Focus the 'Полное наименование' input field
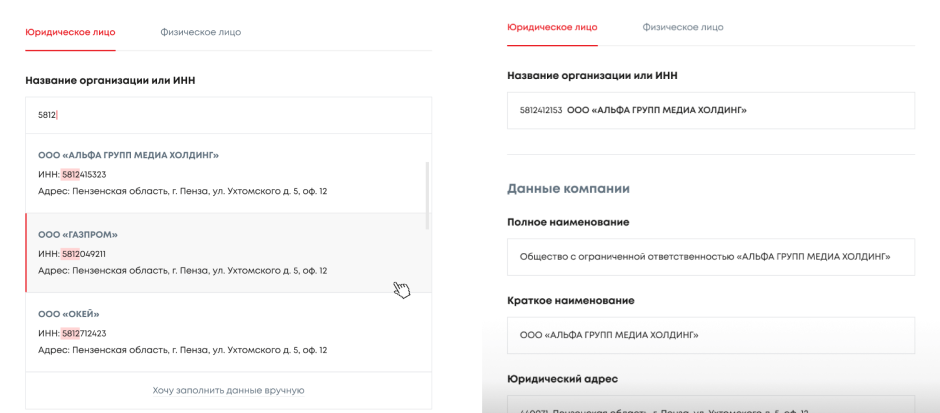The height and width of the screenshot is (413, 940). [x=710, y=257]
